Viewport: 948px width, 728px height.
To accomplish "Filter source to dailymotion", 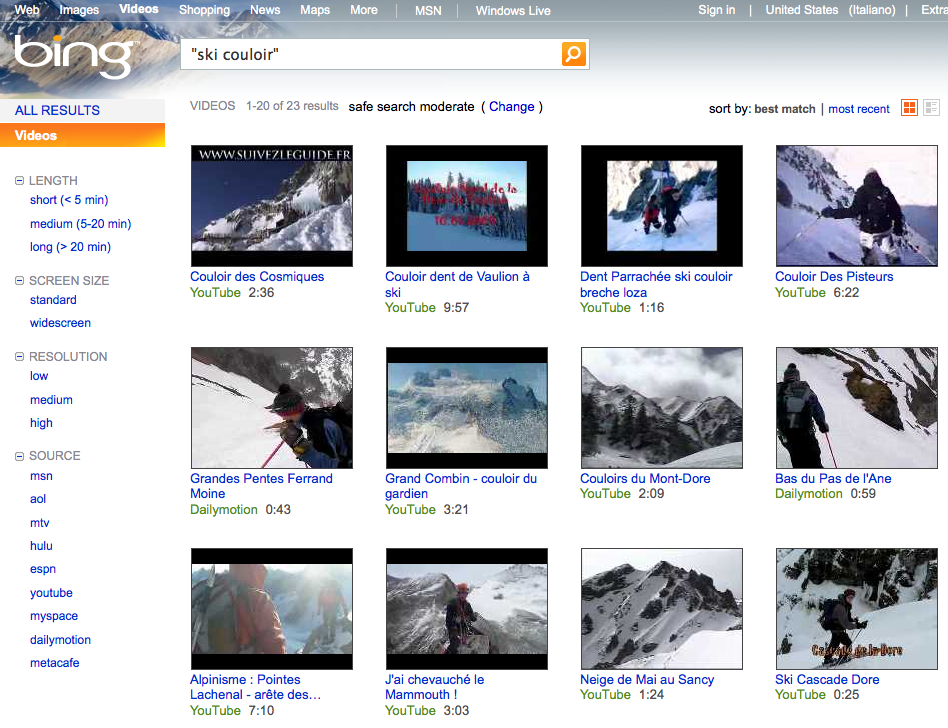I will [x=60, y=640].
